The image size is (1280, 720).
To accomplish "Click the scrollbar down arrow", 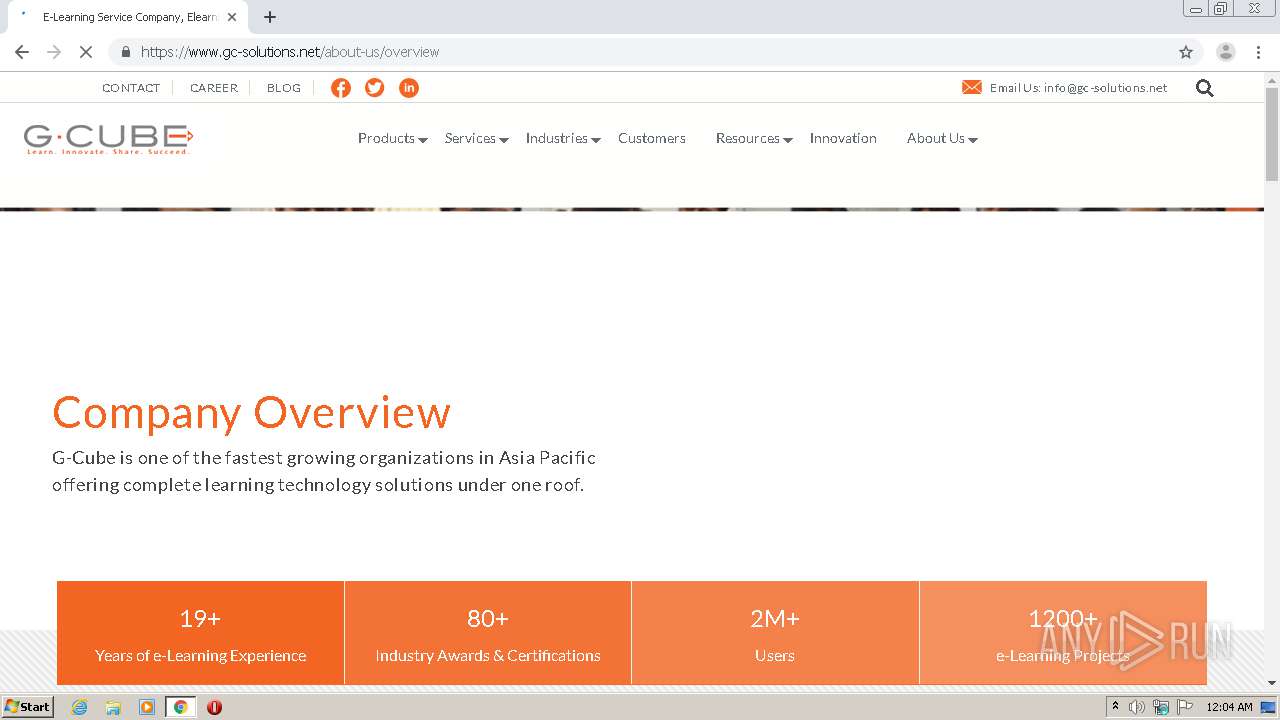I will tap(1272, 683).
